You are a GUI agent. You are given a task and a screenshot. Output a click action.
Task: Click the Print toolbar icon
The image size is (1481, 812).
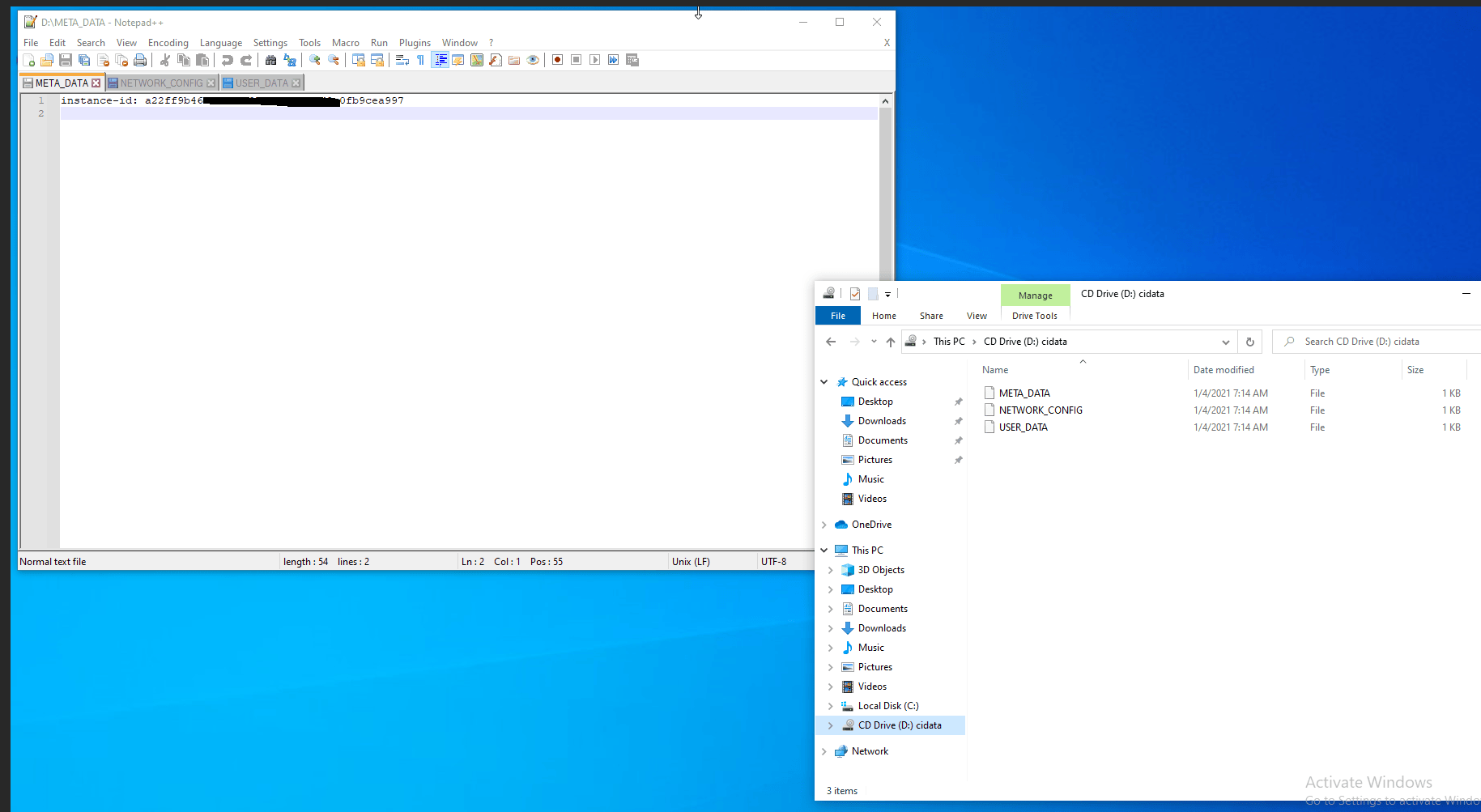tap(140, 60)
